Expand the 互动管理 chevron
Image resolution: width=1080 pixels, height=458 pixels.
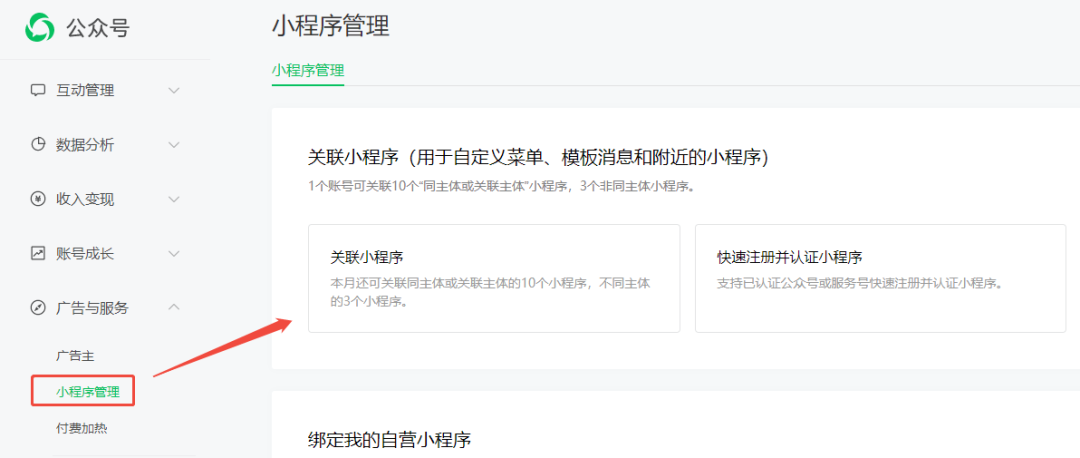[x=174, y=90]
